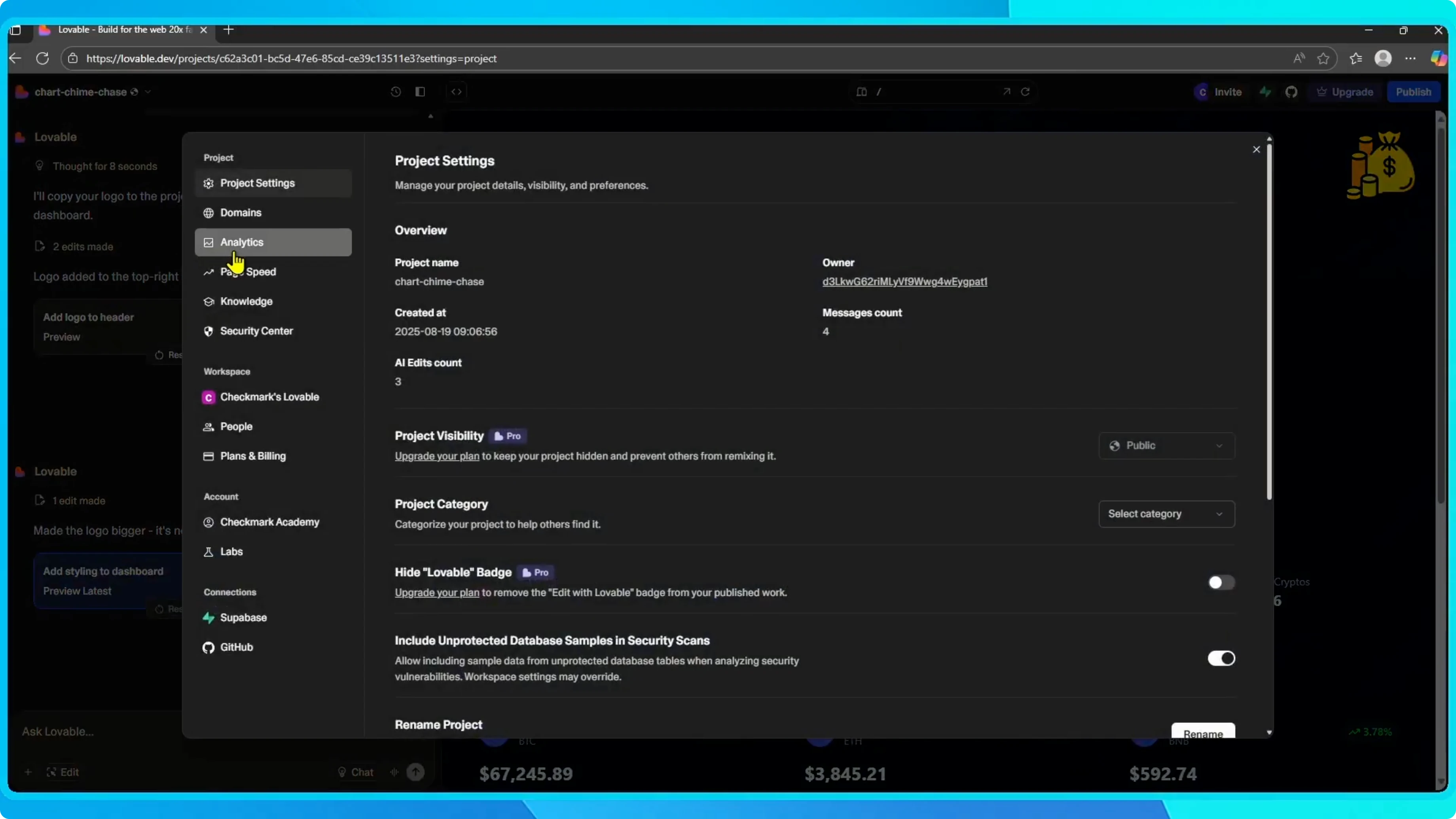Click the Supabase bolt icon in header
Viewport: 1456px width, 819px height.
[1265, 91]
